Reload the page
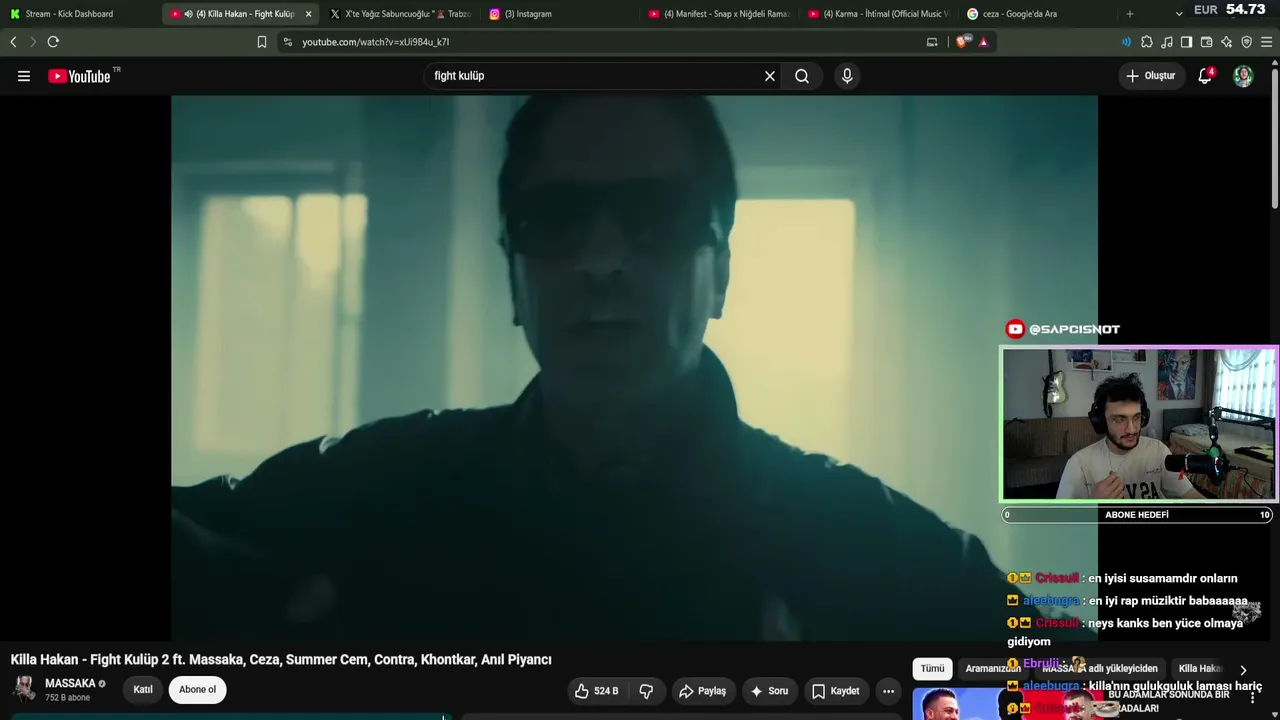The width and height of the screenshot is (1280, 720). click(x=53, y=42)
